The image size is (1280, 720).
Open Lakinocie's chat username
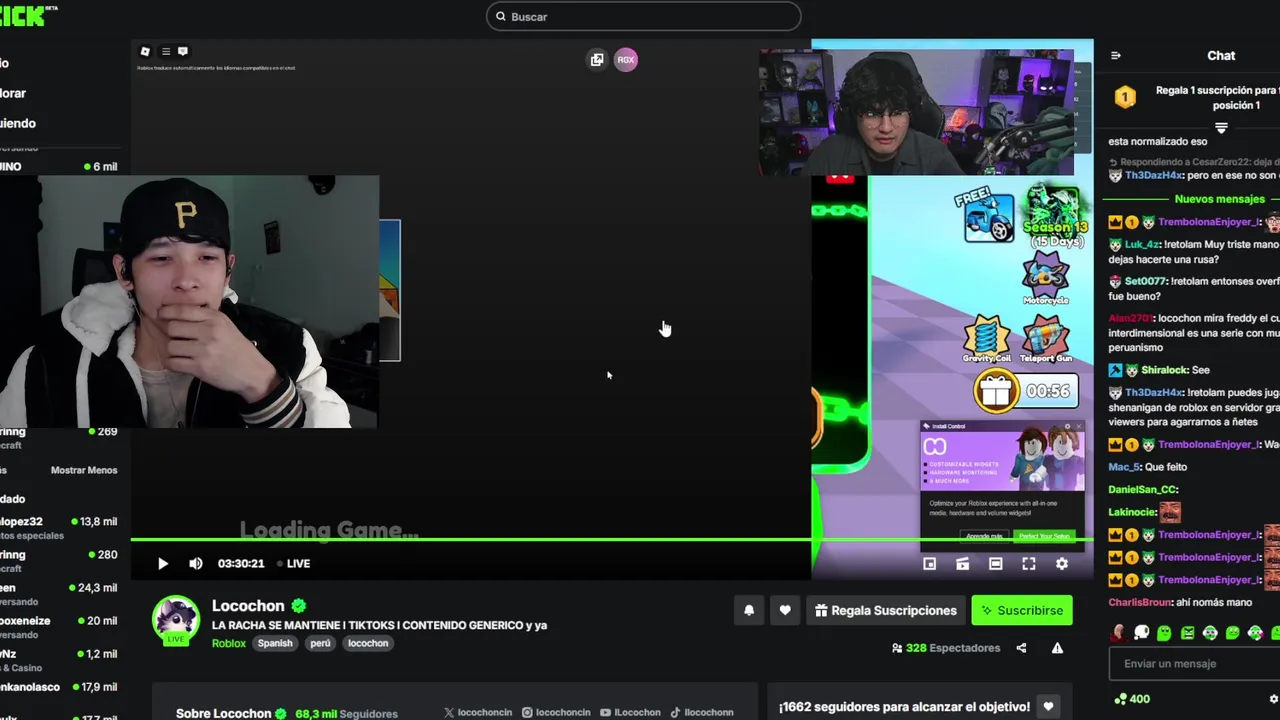(1132, 512)
